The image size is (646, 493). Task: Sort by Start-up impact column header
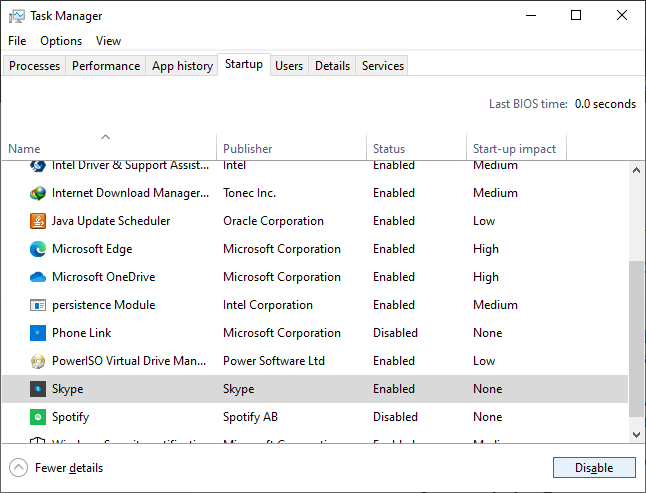[x=516, y=147]
